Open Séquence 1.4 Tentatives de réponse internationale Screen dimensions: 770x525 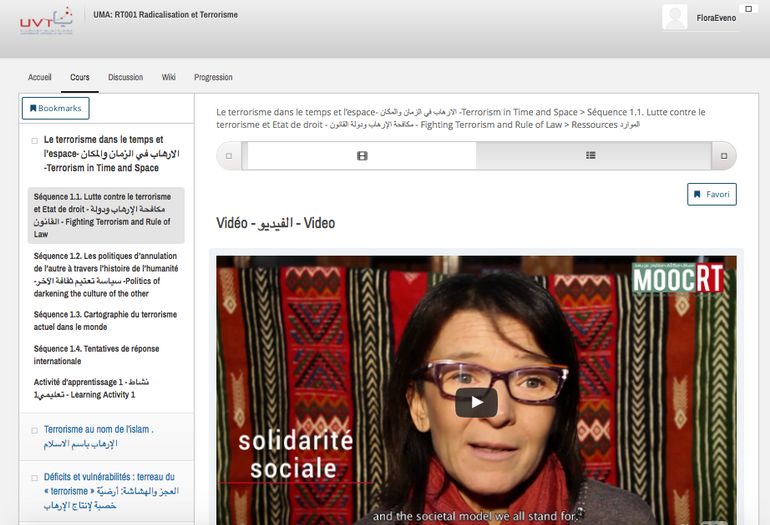97,354
